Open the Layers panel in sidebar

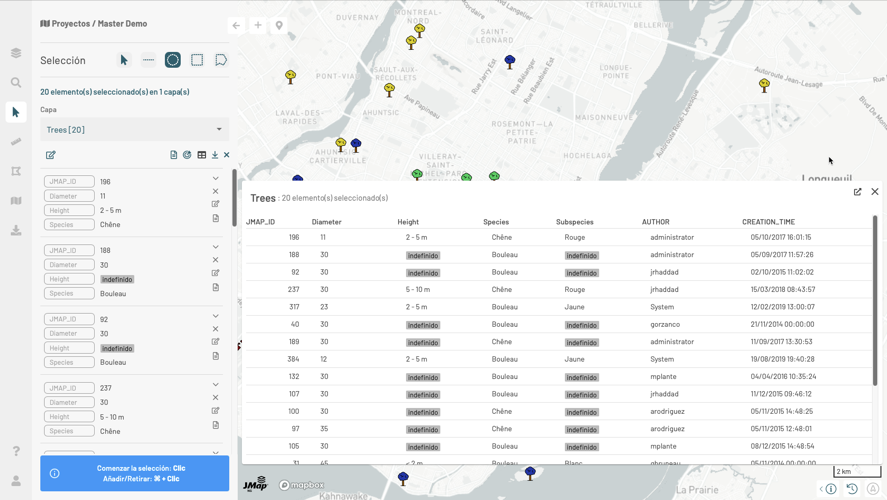tap(16, 53)
